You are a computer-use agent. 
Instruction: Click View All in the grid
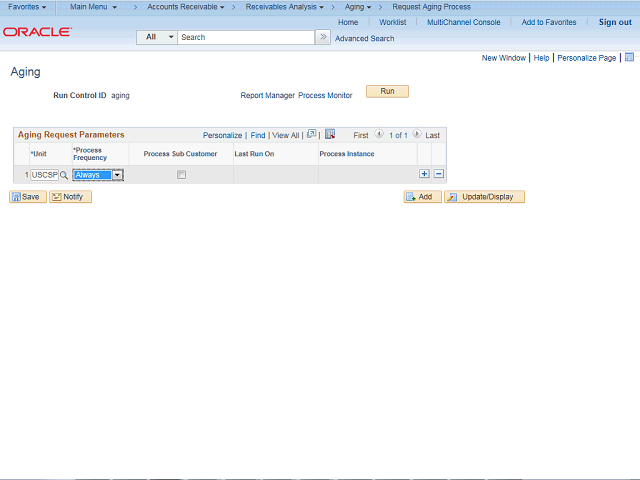[x=285, y=136]
